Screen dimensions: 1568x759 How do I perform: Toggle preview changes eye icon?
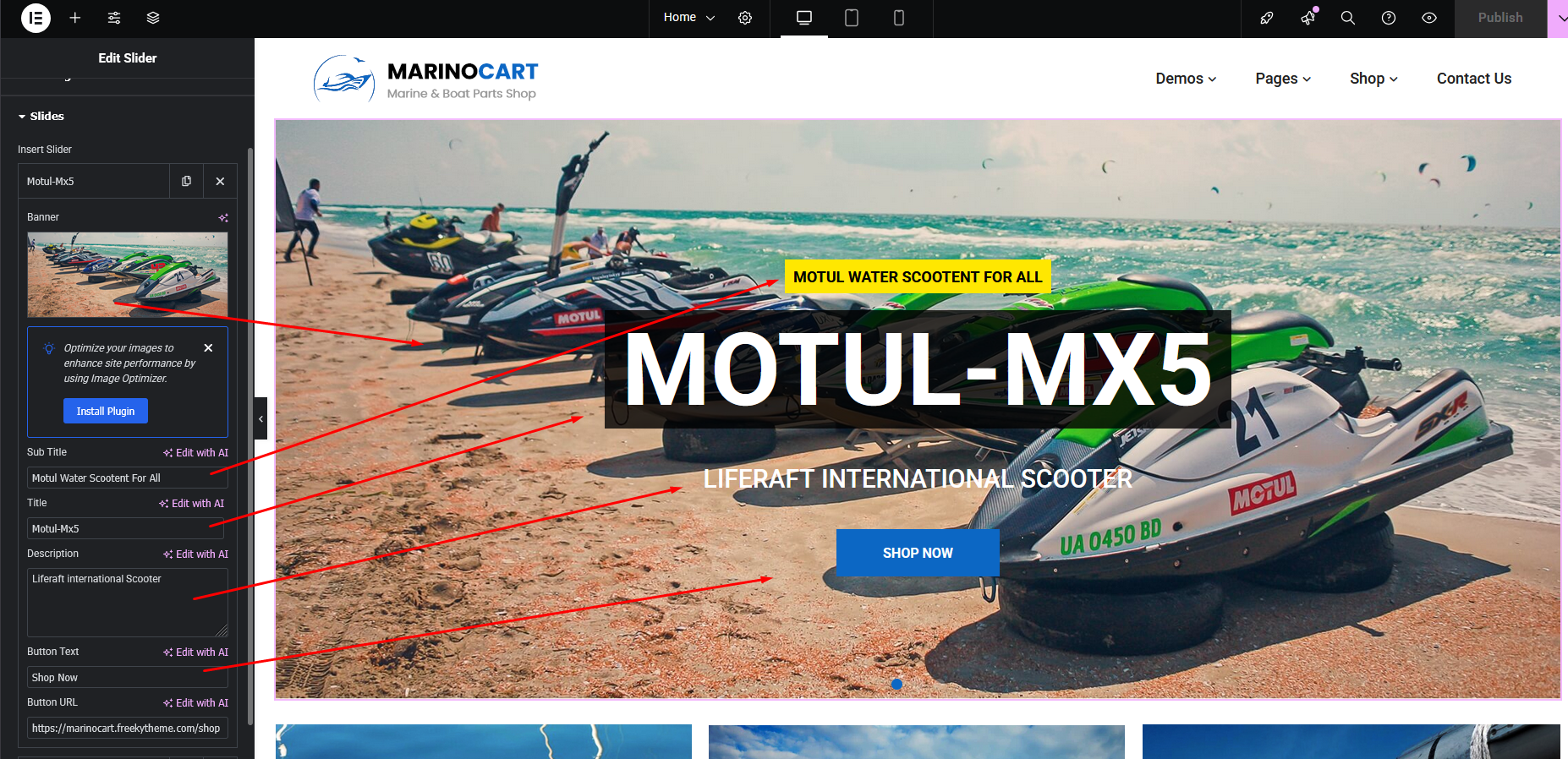1429,18
